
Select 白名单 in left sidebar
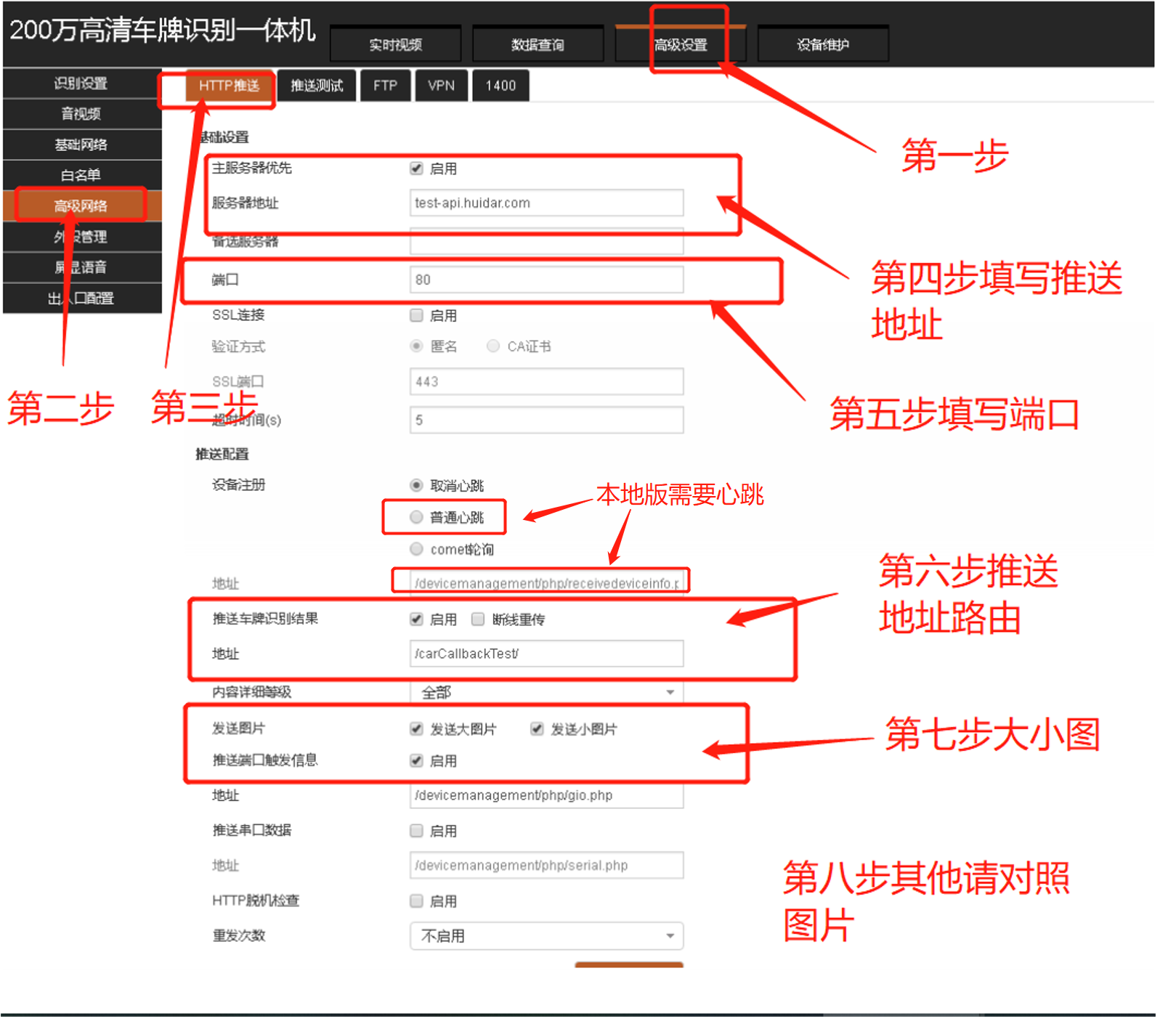point(81,175)
